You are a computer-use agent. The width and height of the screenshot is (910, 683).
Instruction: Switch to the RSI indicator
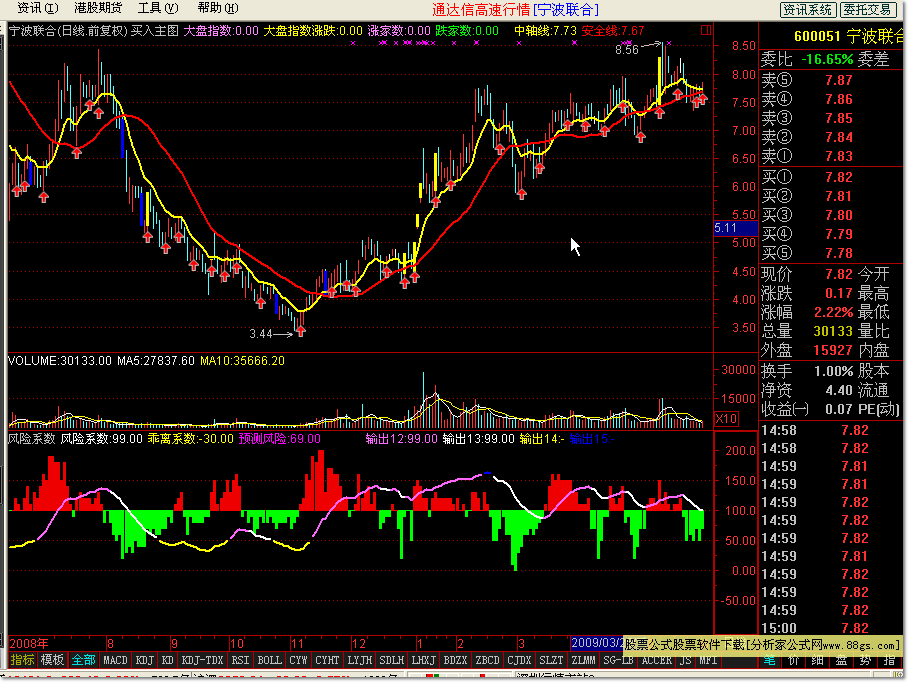click(240, 660)
